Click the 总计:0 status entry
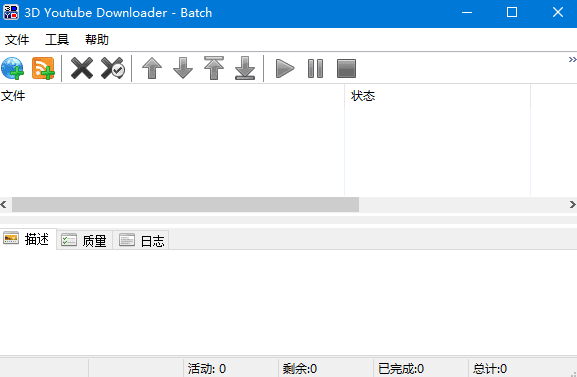This screenshot has height=377, width=577. pos(490,369)
